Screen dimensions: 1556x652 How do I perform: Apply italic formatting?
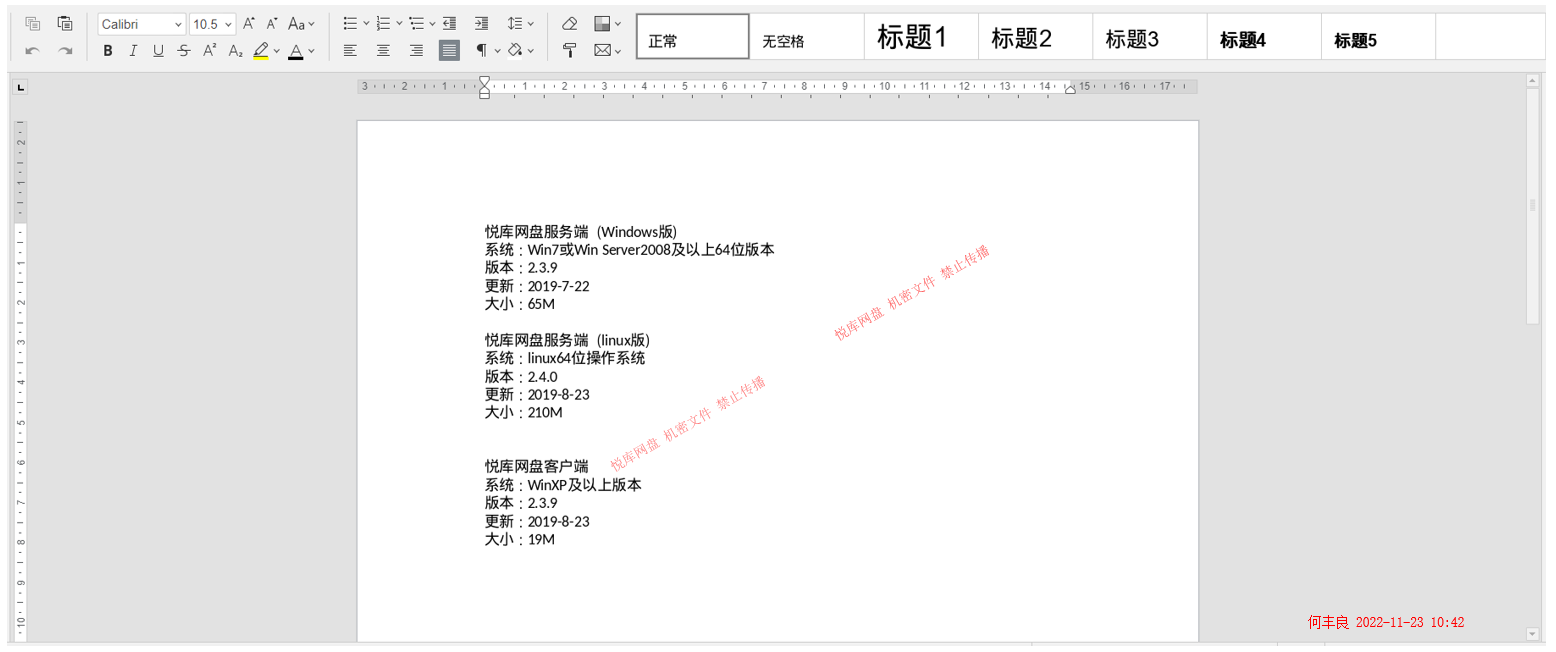(133, 50)
